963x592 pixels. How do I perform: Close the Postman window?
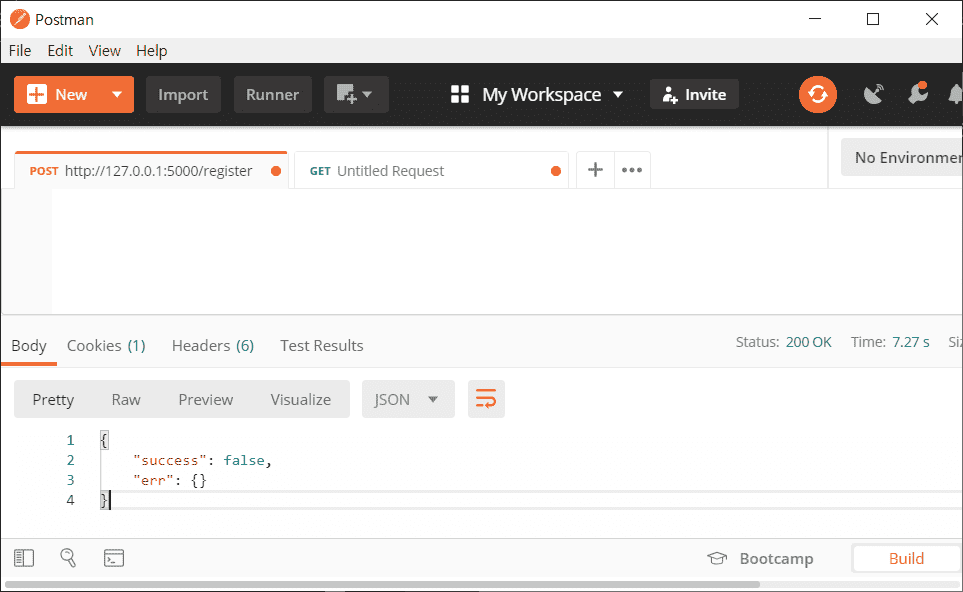[932, 19]
